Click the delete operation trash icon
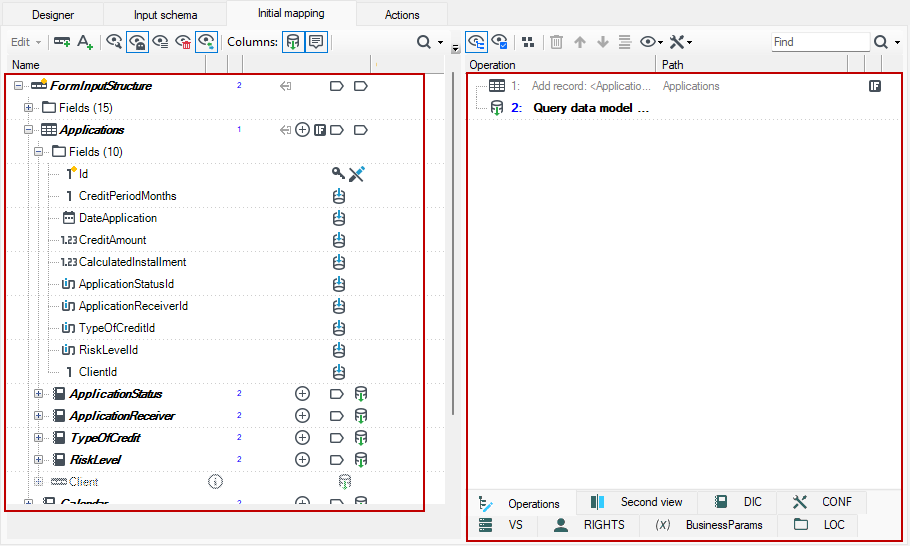The height and width of the screenshot is (546, 910). pos(556,42)
